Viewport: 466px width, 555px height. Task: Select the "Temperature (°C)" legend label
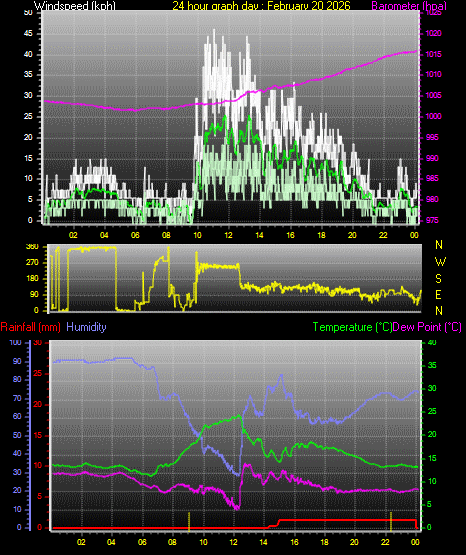pos(352,327)
